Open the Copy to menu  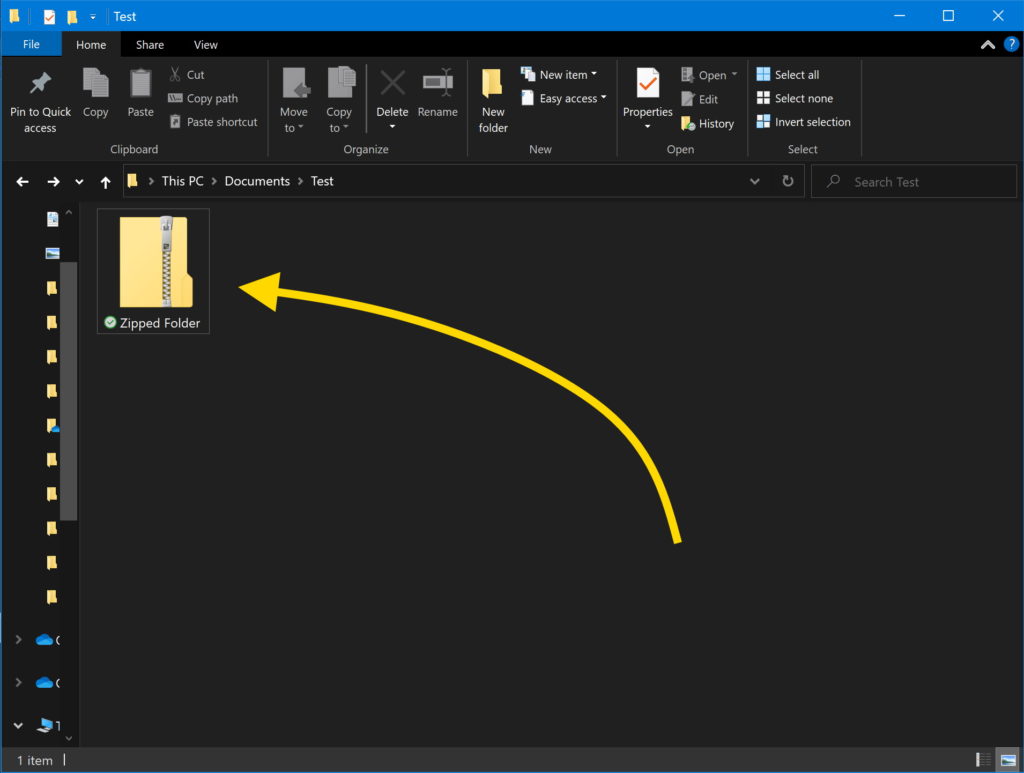point(339,101)
